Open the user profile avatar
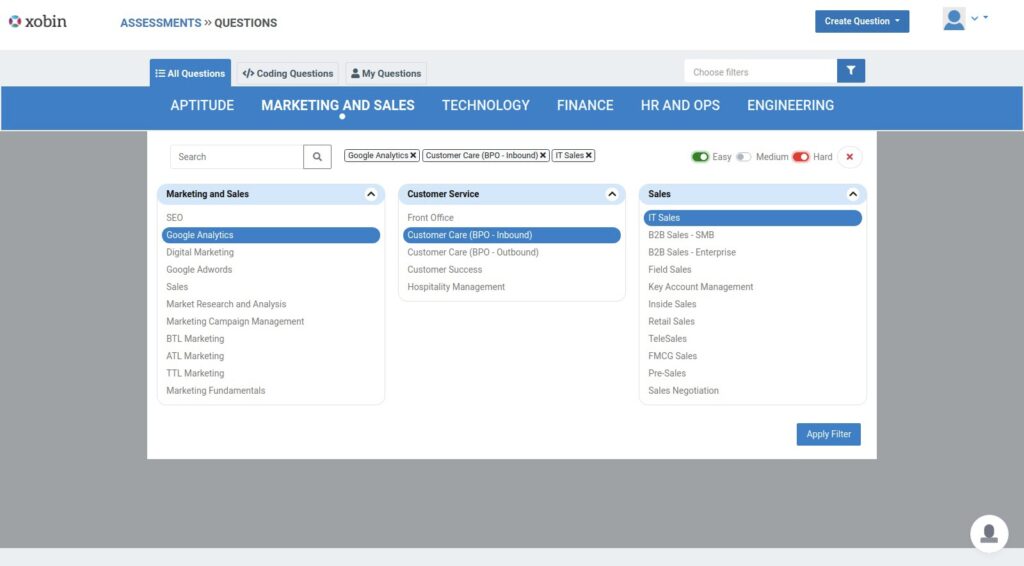1024x566 pixels. coord(953,19)
